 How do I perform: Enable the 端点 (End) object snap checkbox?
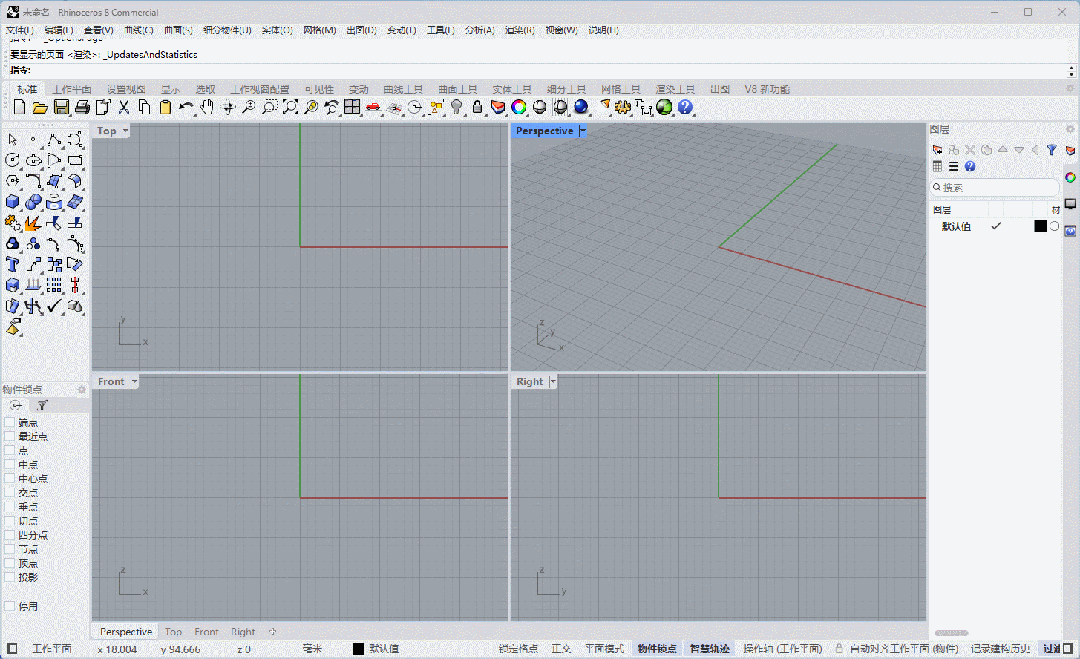tap(10, 422)
